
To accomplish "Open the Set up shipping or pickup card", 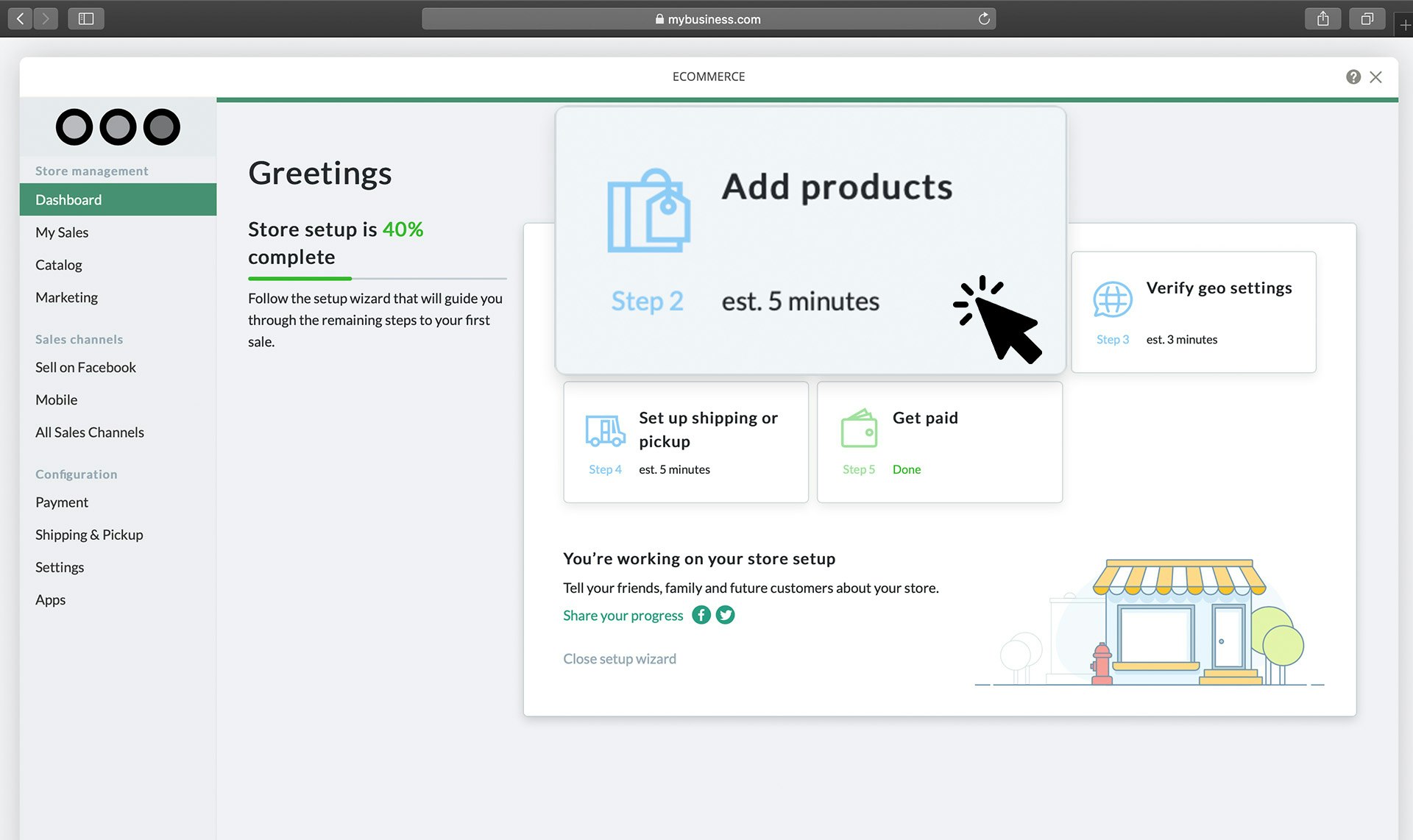I will point(686,442).
